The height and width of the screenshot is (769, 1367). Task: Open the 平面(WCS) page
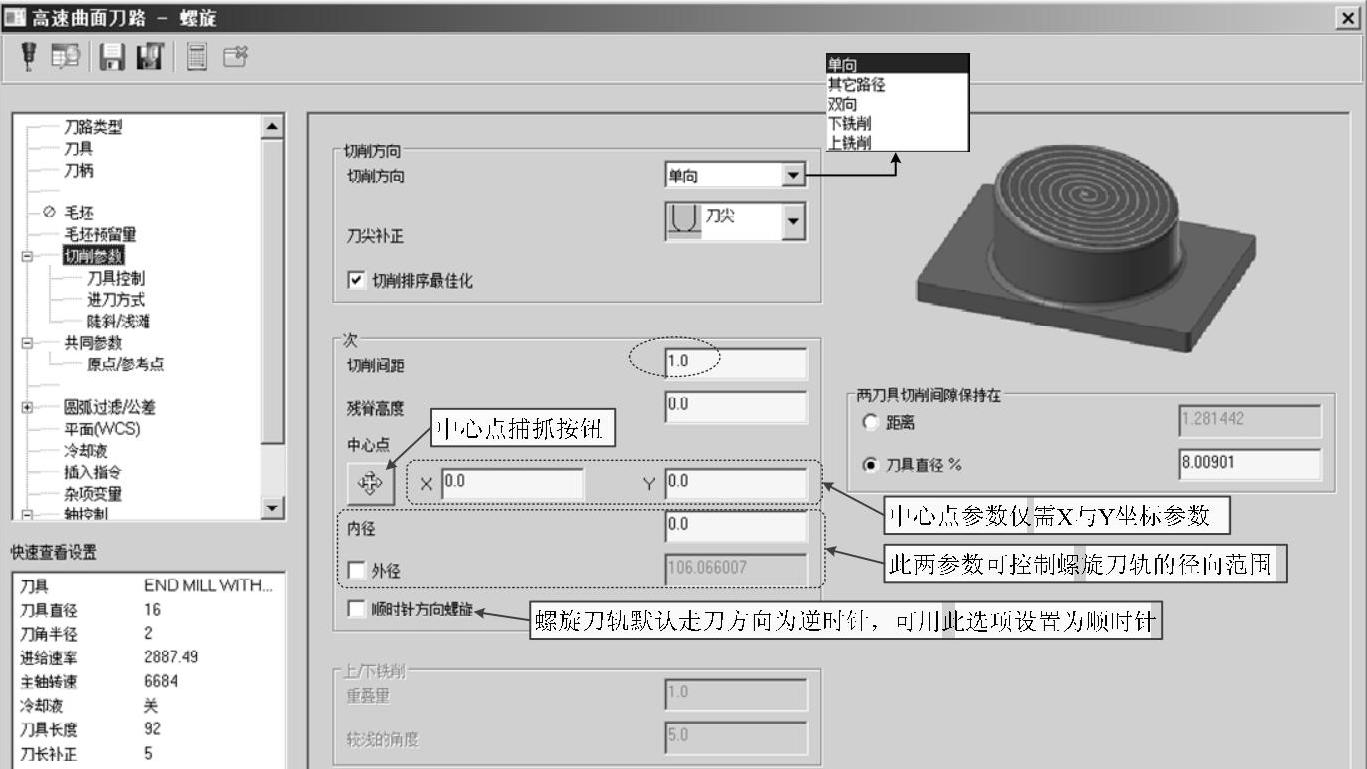click(x=102, y=429)
